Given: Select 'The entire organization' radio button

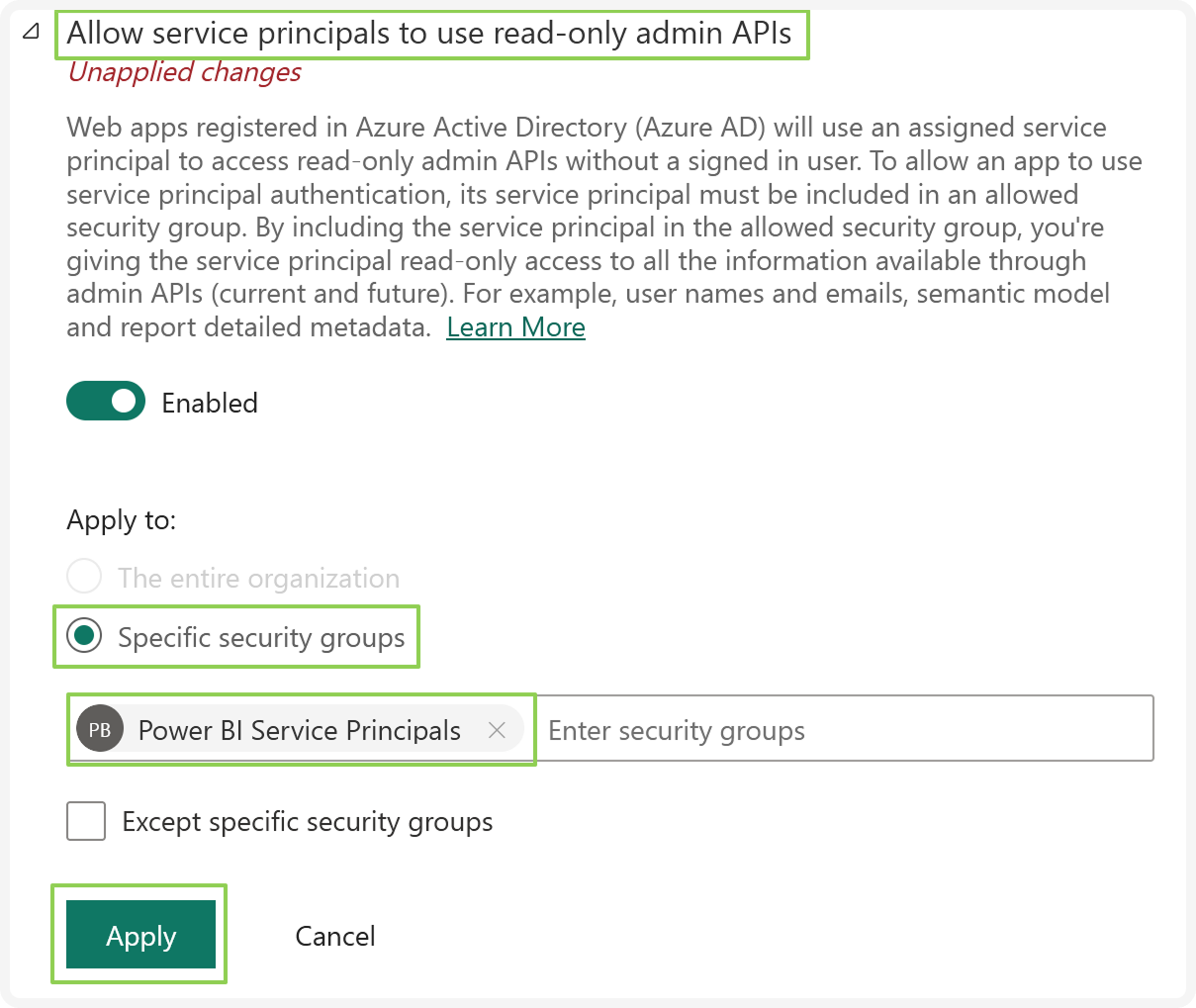Looking at the screenshot, I should 84,577.
